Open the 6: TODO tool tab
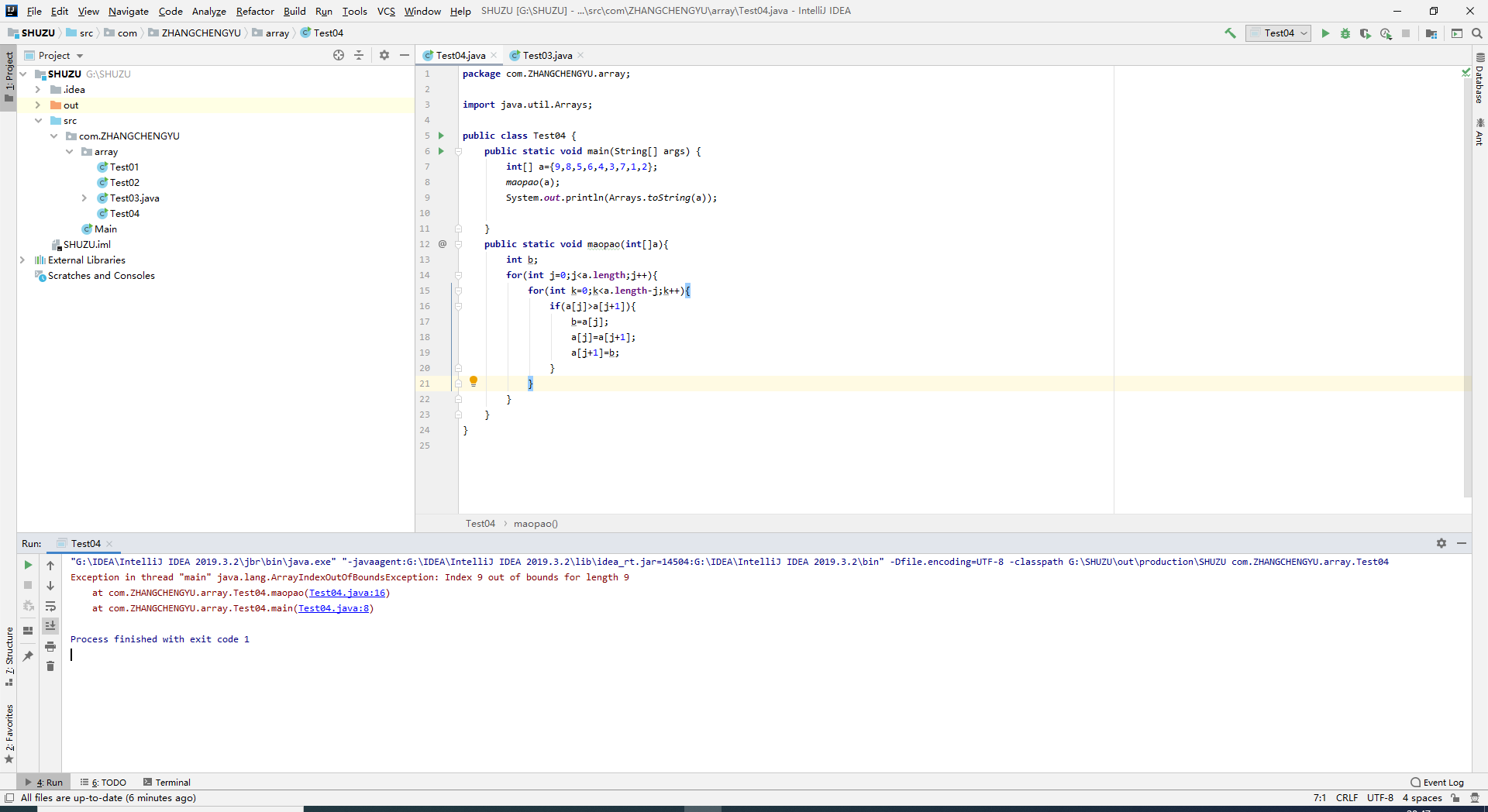Viewport: 1488px width, 812px height. tap(104, 782)
